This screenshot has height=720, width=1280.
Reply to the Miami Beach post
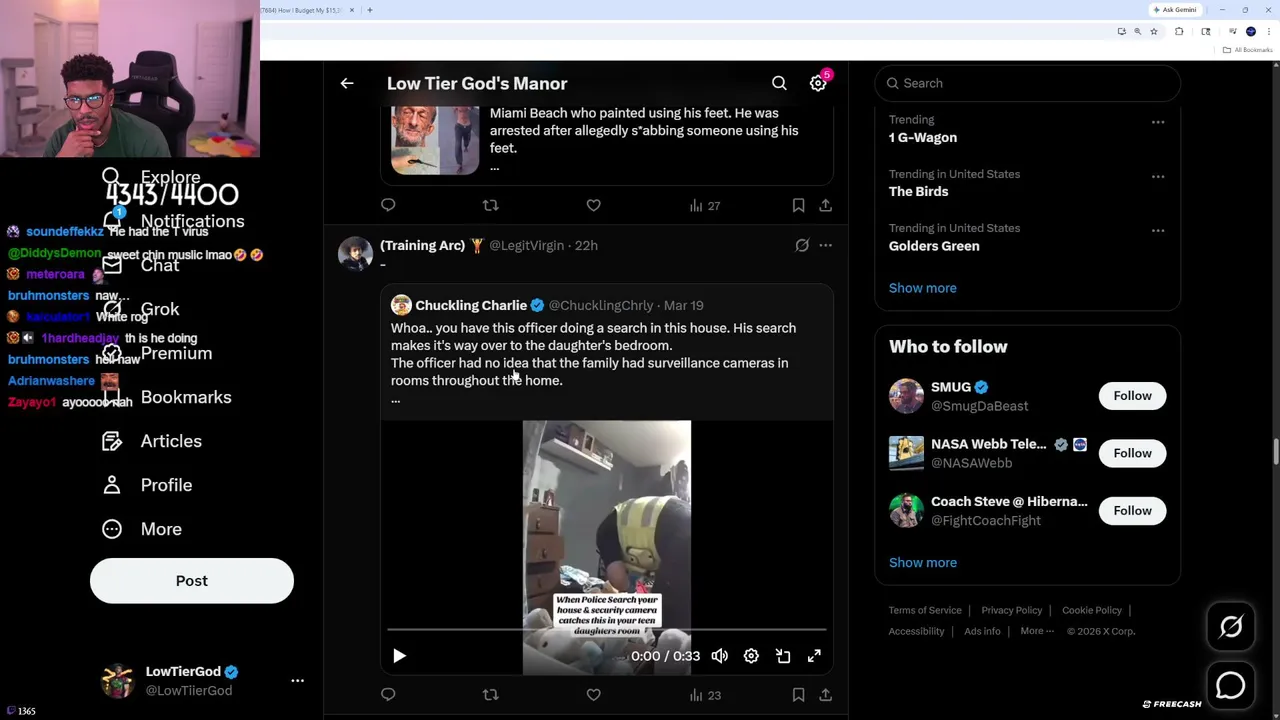click(x=388, y=205)
